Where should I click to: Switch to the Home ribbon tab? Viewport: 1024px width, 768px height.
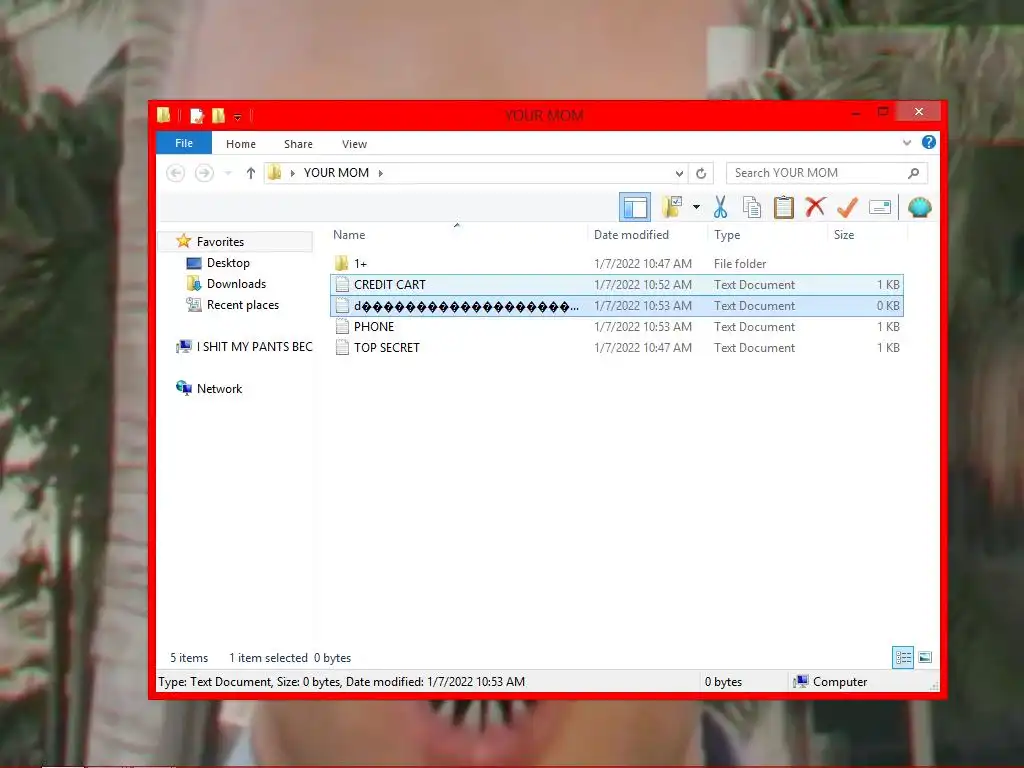(x=241, y=144)
